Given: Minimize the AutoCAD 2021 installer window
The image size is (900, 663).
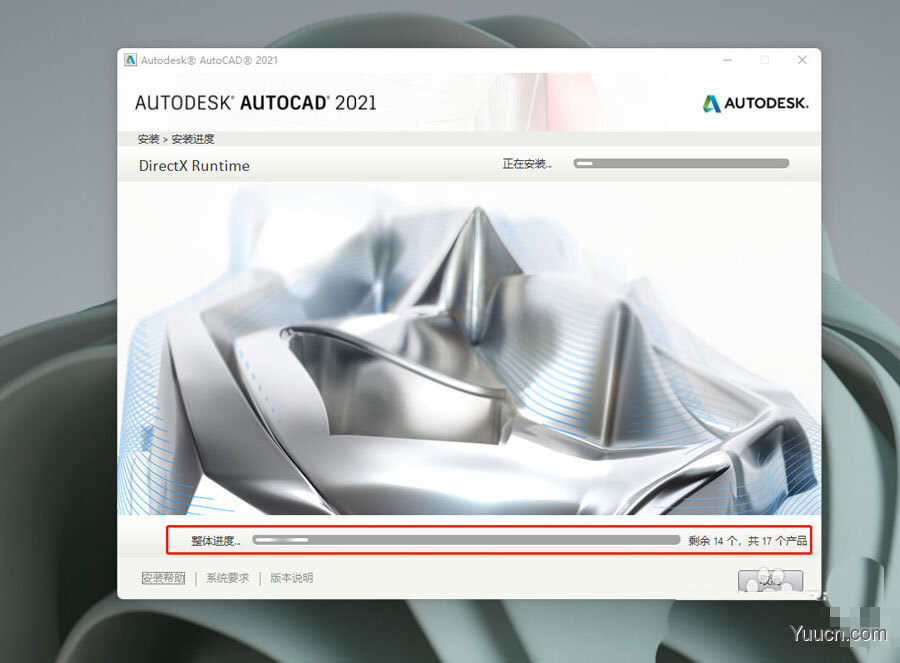Looking at the screenshot, I should tap(727, 60).
